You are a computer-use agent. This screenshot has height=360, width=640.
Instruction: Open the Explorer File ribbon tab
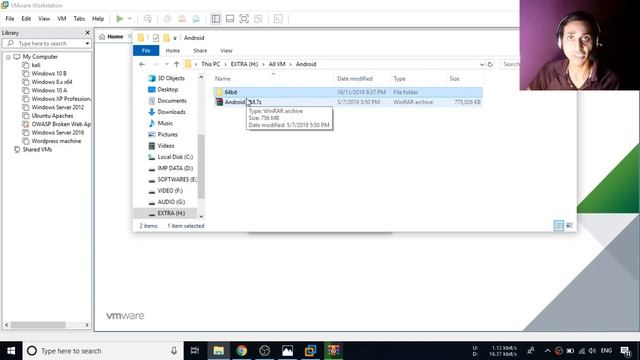[x=146, y=51]
